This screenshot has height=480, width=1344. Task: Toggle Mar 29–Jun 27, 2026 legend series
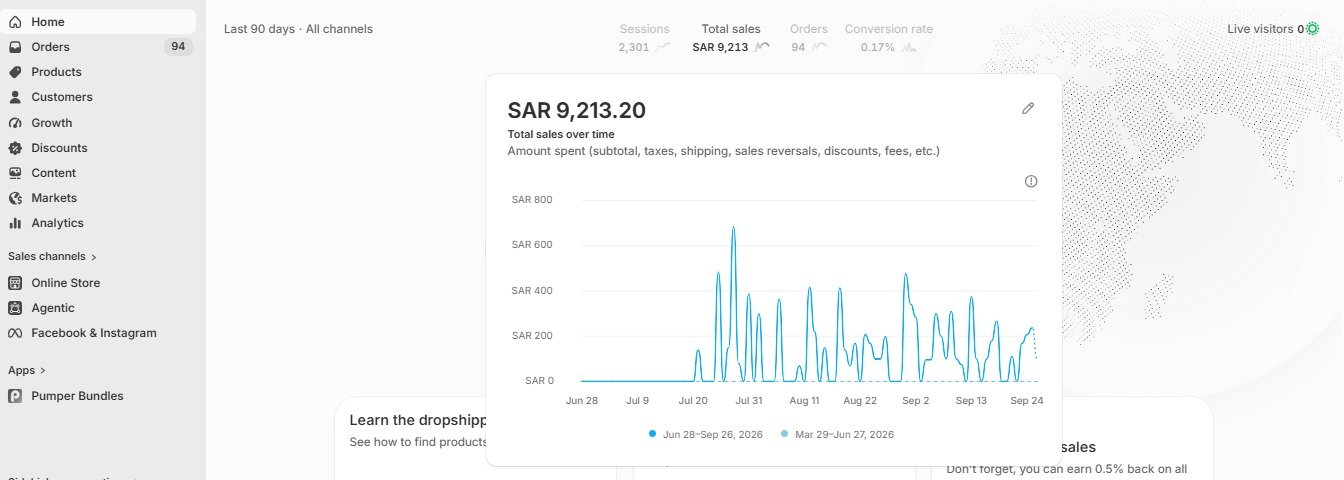tap(837, 434)
